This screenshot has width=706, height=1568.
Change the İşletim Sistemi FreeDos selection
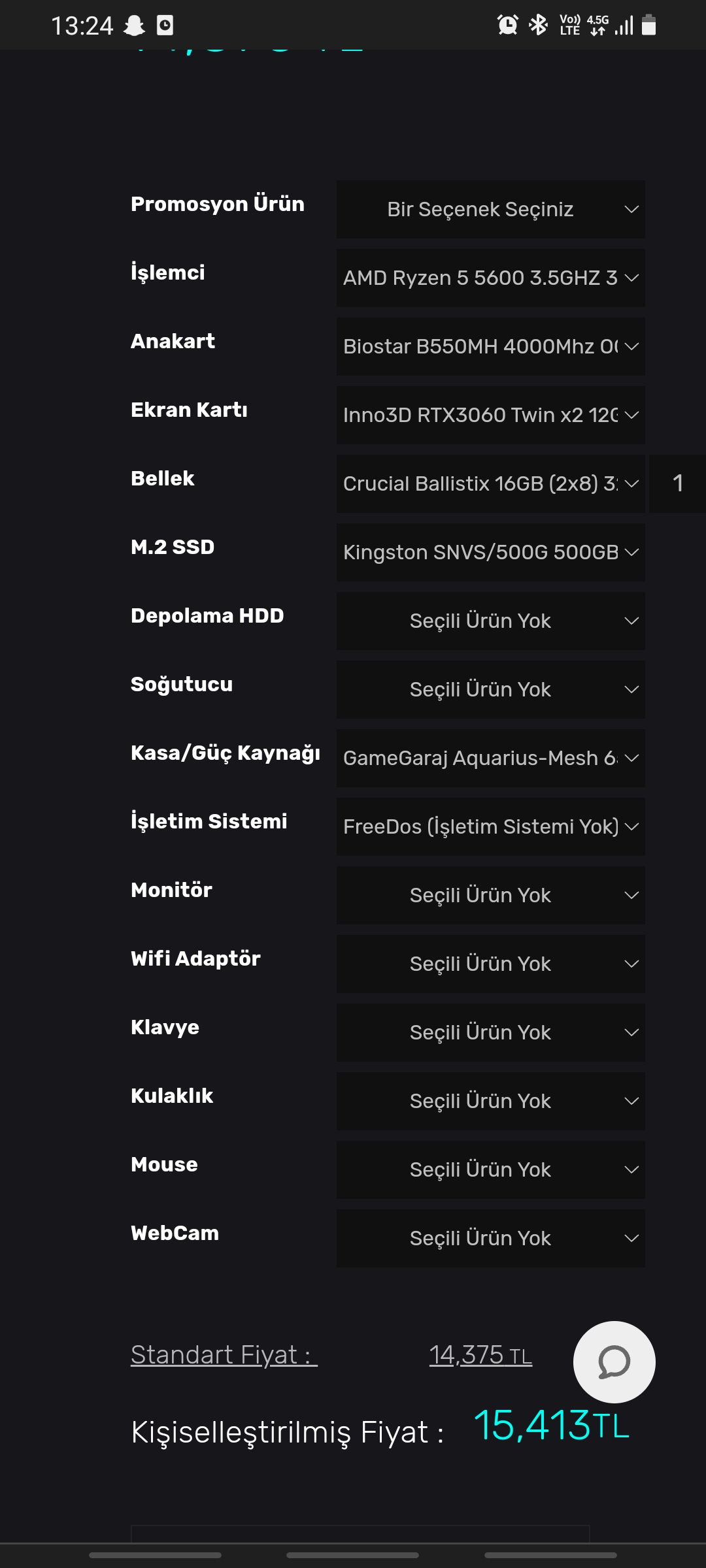coord(490,826)
